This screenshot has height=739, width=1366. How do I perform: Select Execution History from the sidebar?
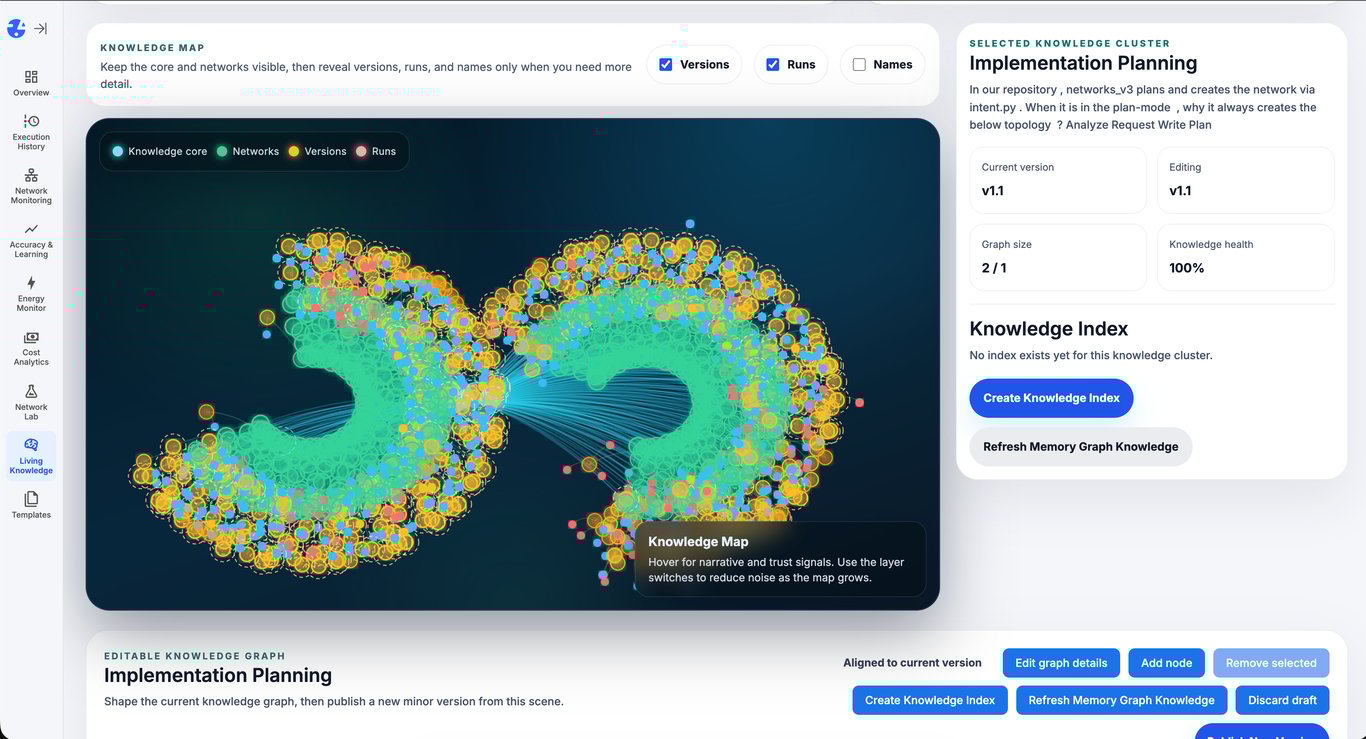[x=30, y=130]
